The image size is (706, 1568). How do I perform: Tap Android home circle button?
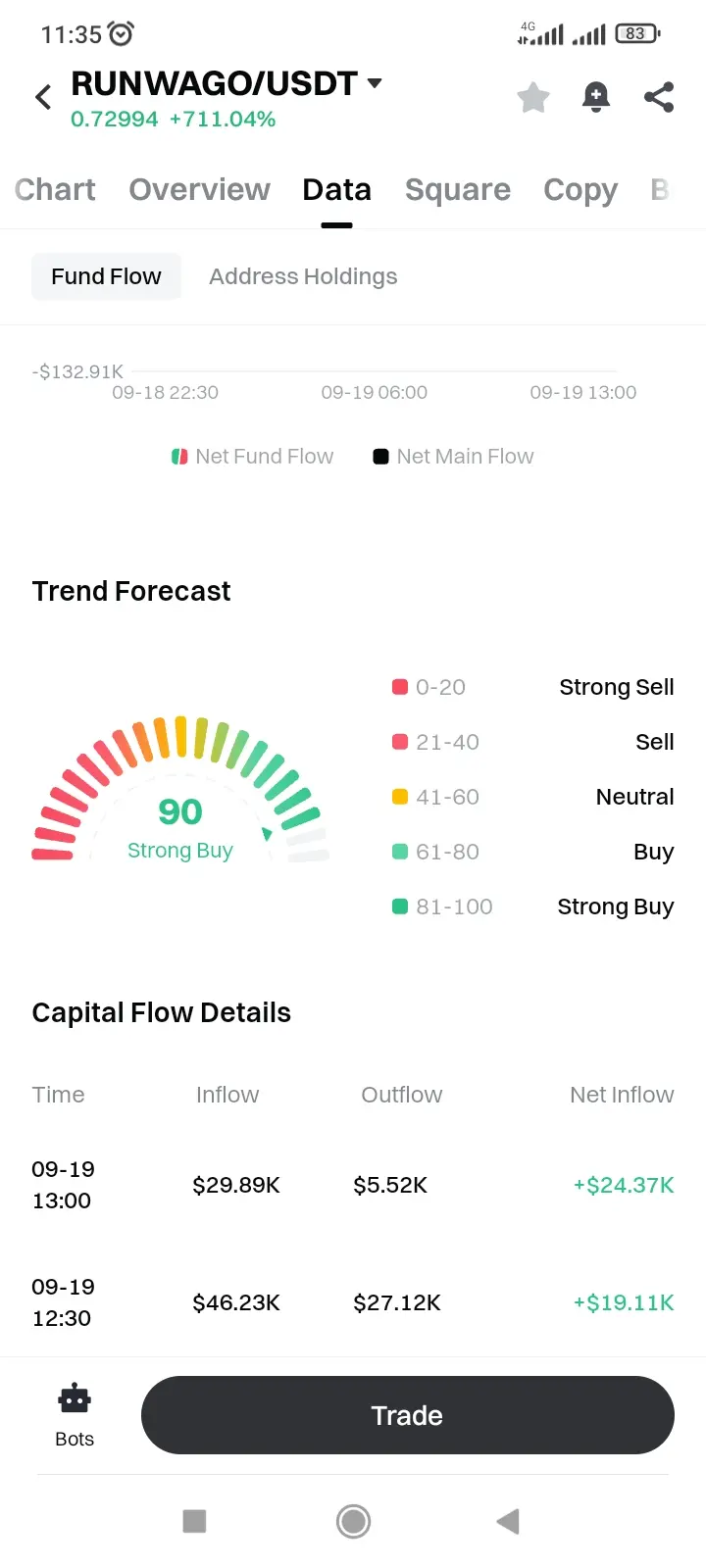click(x=353, y=1521)
